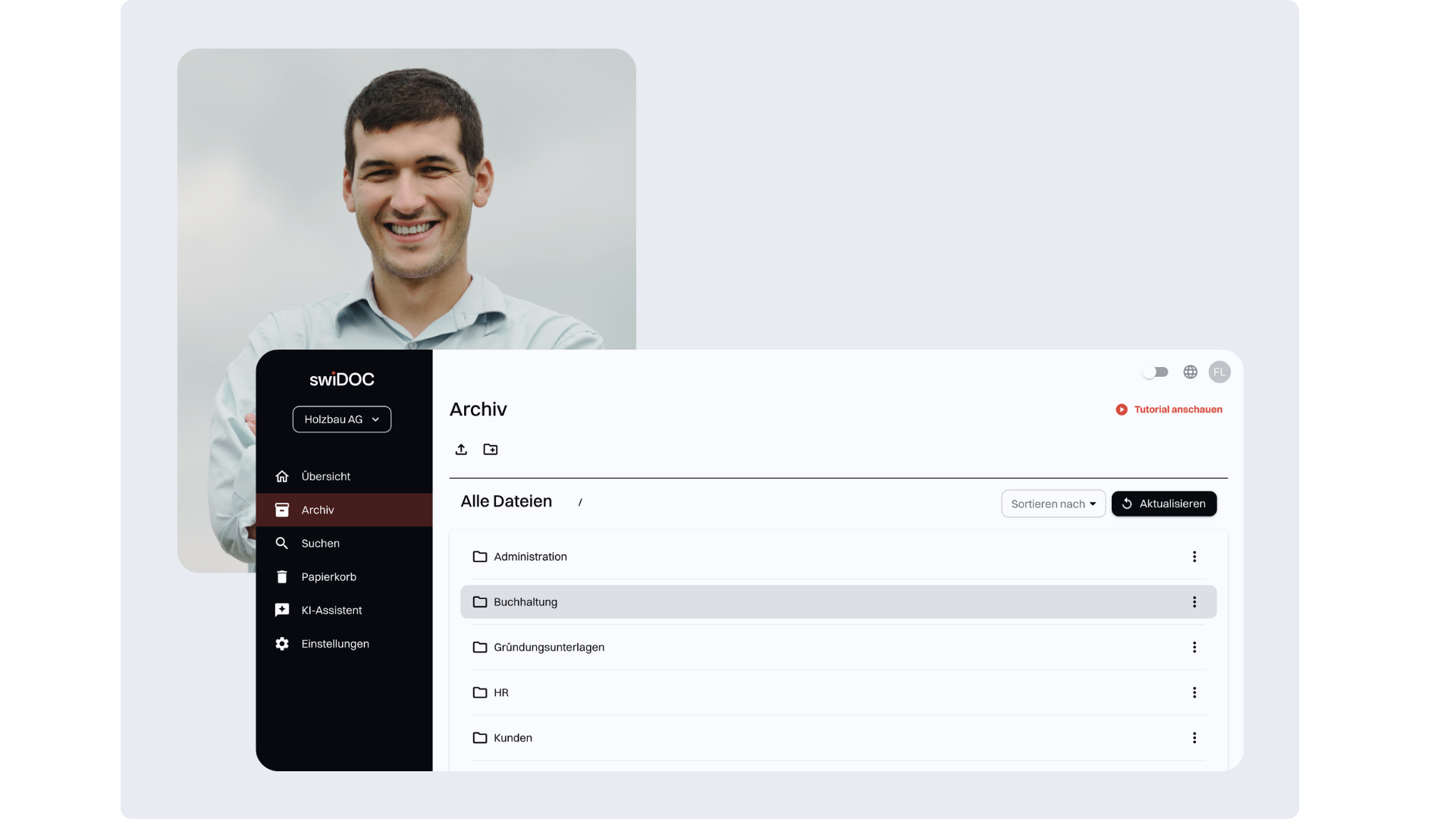Screen dimensions: 1456x819
Task: Expand the Sortieren nach dropdown
Action: pyautogui.click(x=1053, y=504)
